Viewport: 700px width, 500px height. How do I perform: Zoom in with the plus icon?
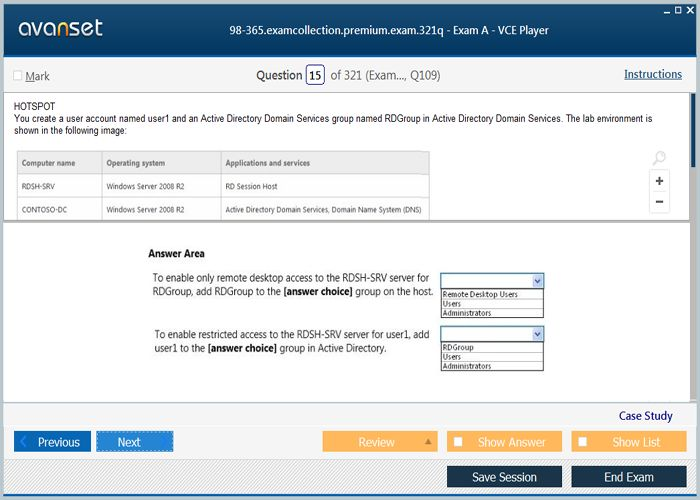[x=659, y=181]
